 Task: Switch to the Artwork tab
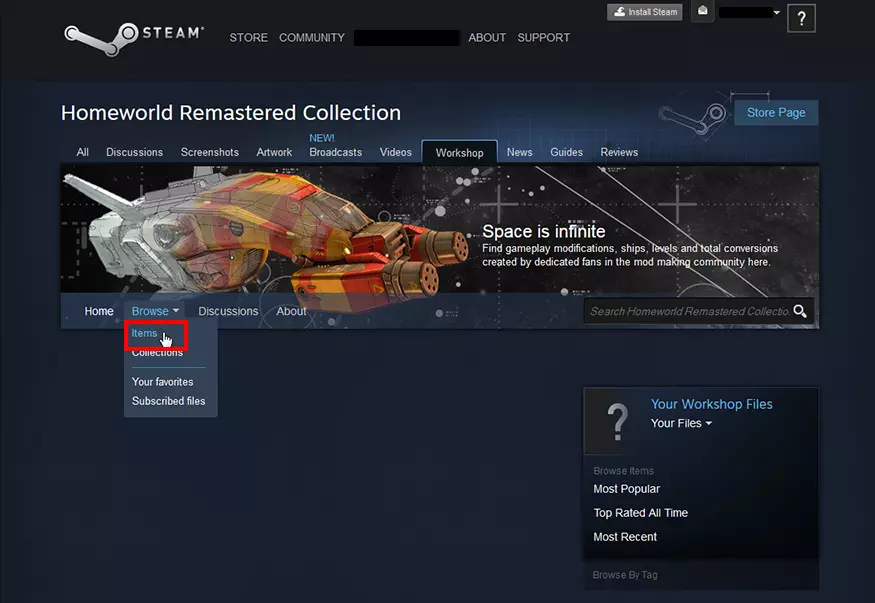[274, 152]
